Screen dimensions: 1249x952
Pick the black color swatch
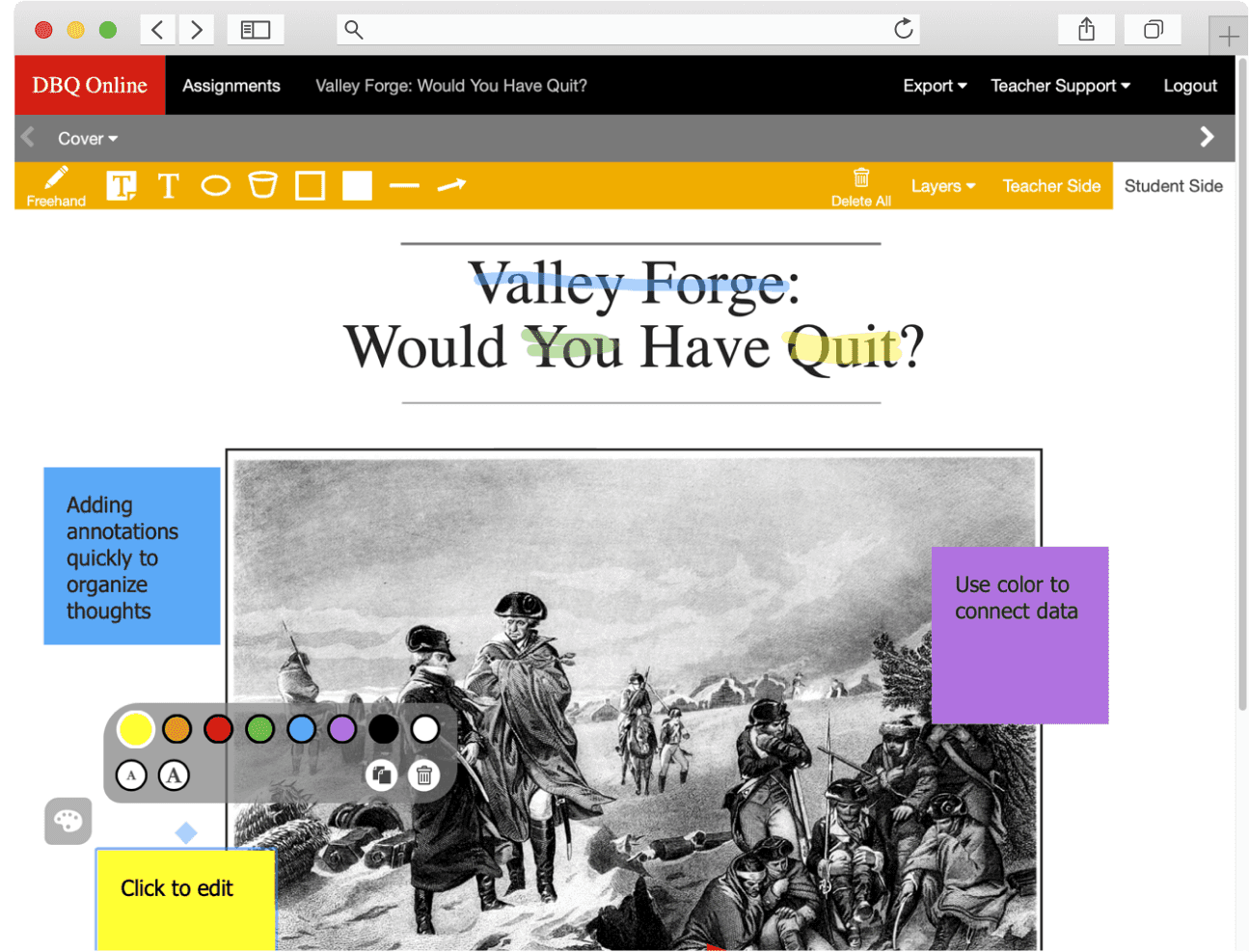click(384, 729)
